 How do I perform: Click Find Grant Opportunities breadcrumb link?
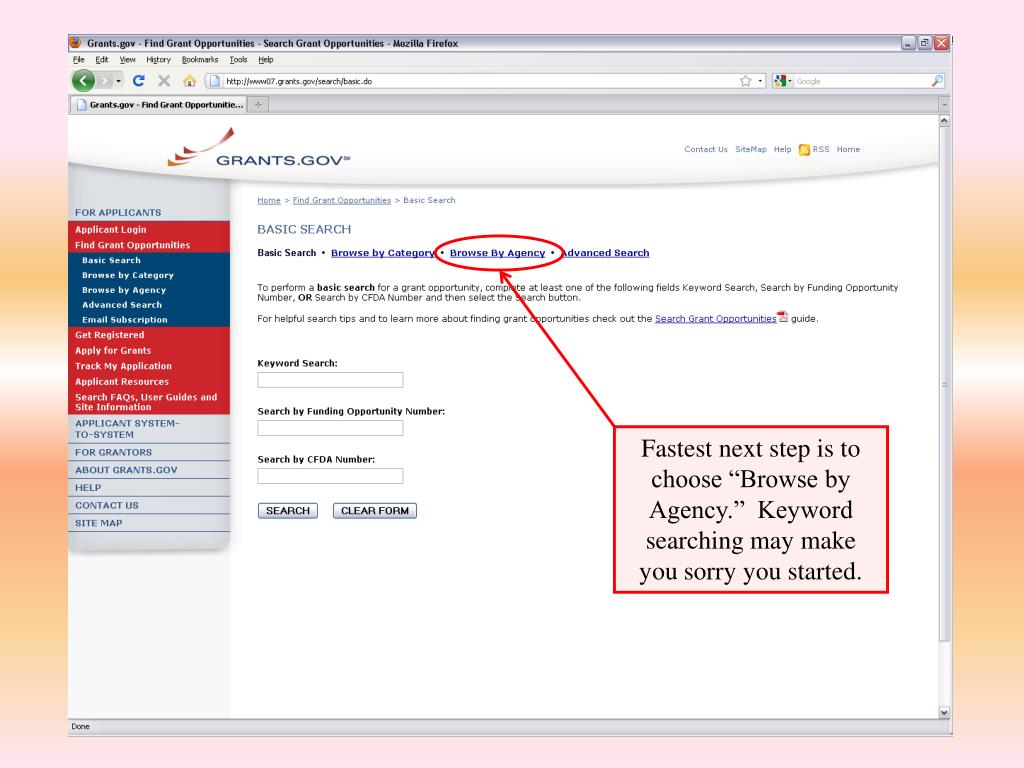[x=342, y=200]
